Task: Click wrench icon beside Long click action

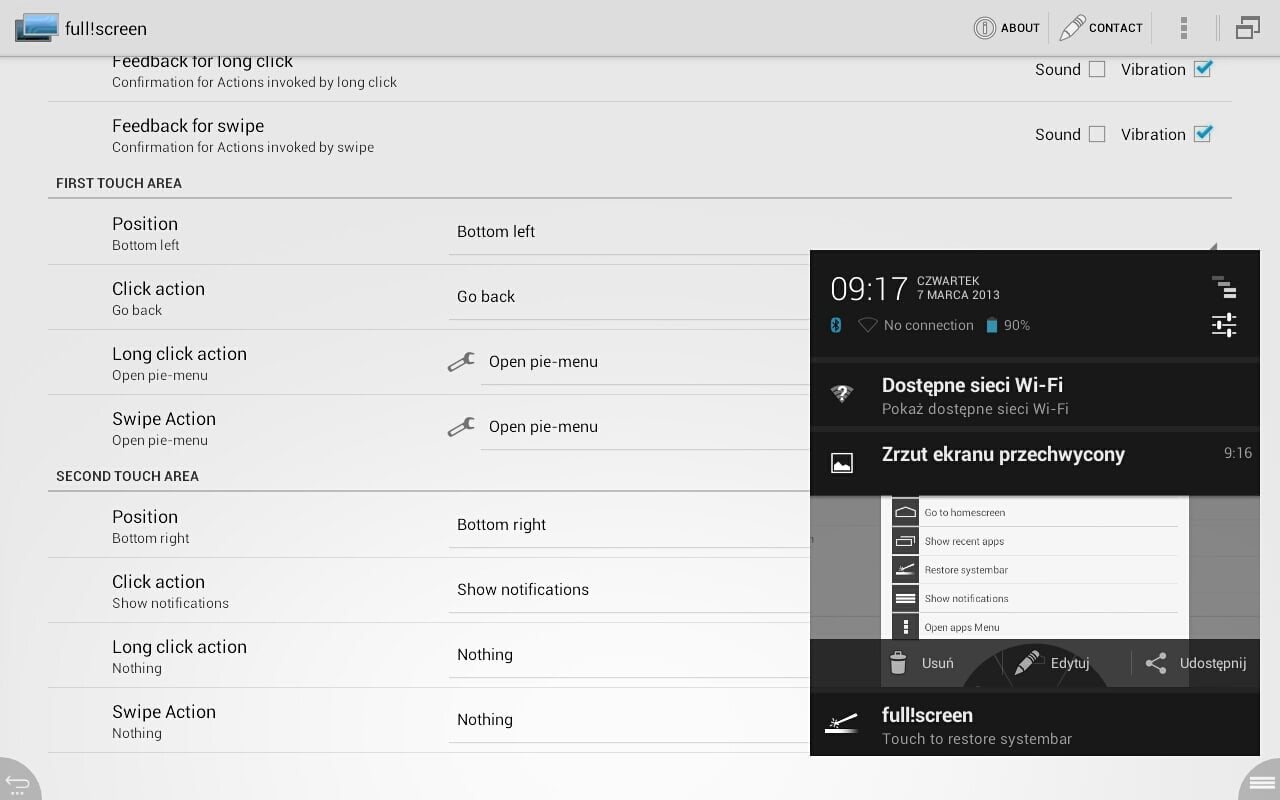Action: tap(461, 362)
